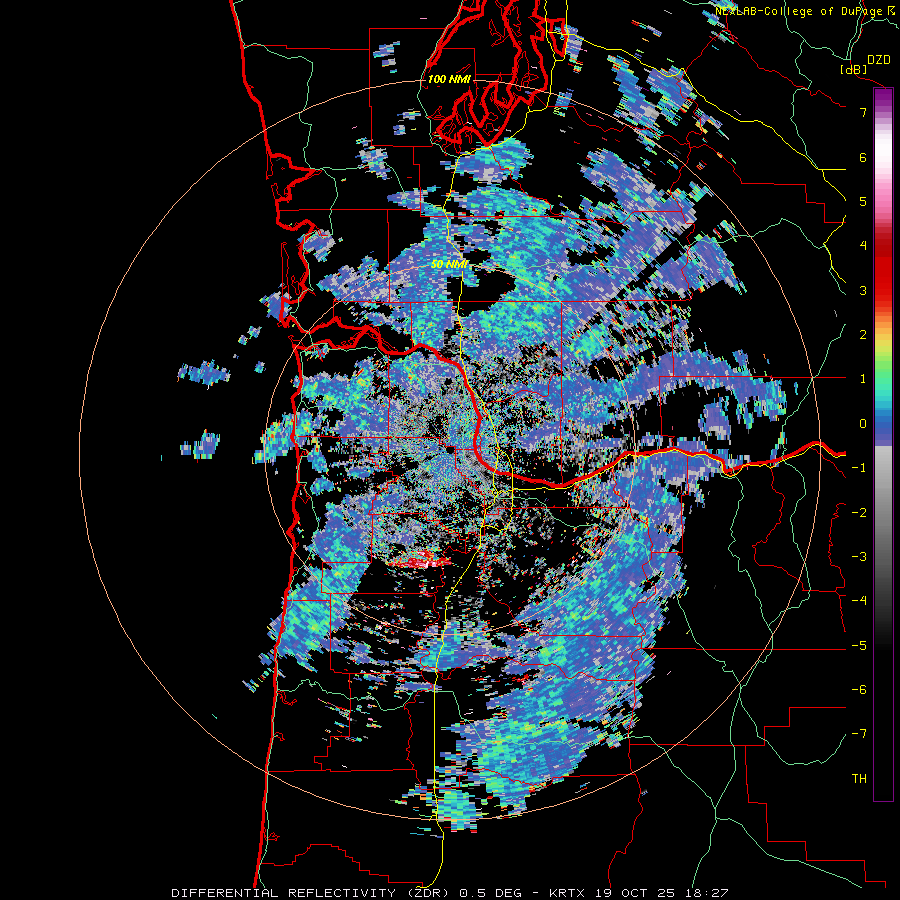This screenshot has height=900, width=900.
Task: Click the "-4" value on the color scale
Action: [x=859, y=601]
